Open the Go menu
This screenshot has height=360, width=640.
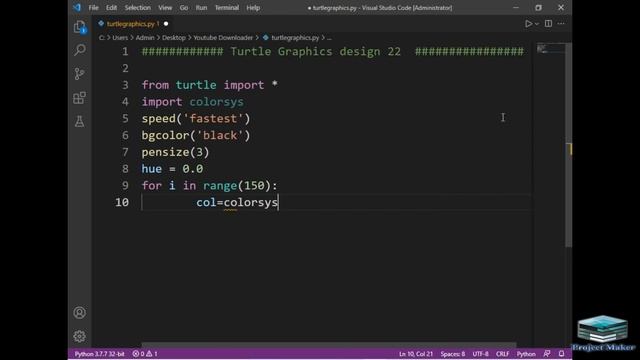pos(184,8)
